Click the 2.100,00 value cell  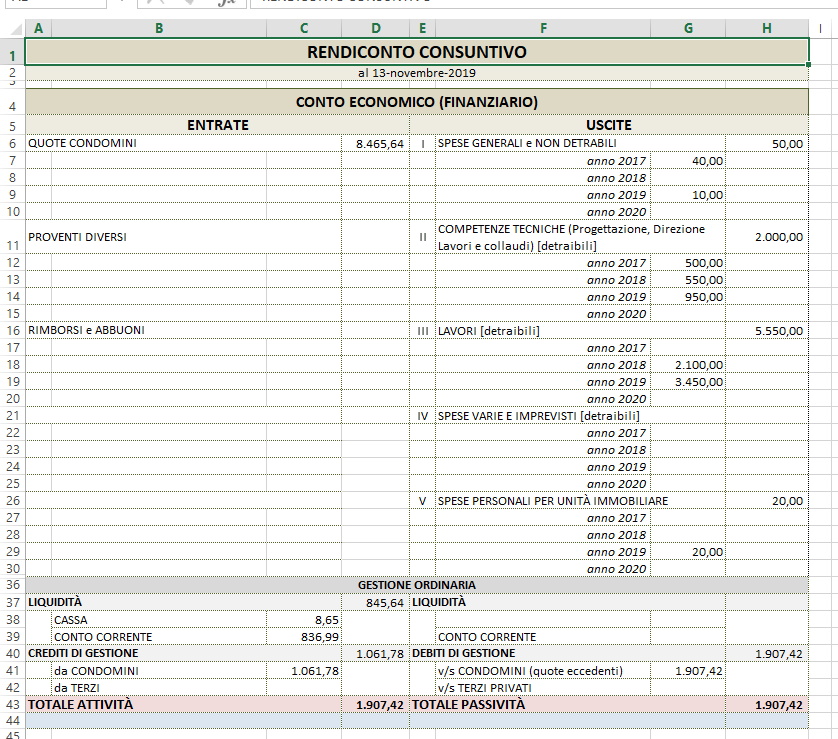coord(688,365)
